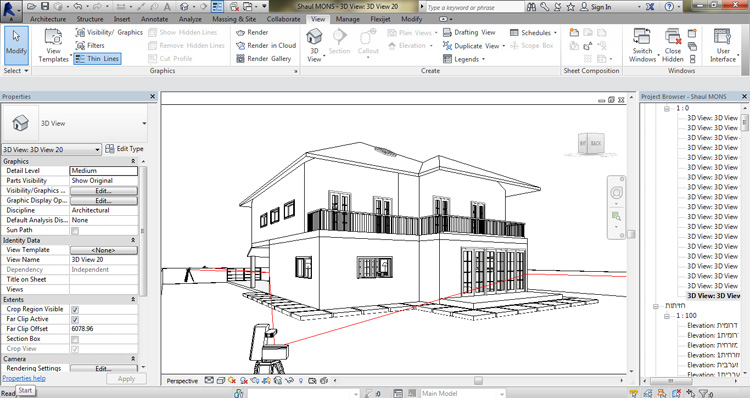Click Close Hidden Windows icon in quick access toolbar
Screen dimensions: 750x398
click(234, 7)
